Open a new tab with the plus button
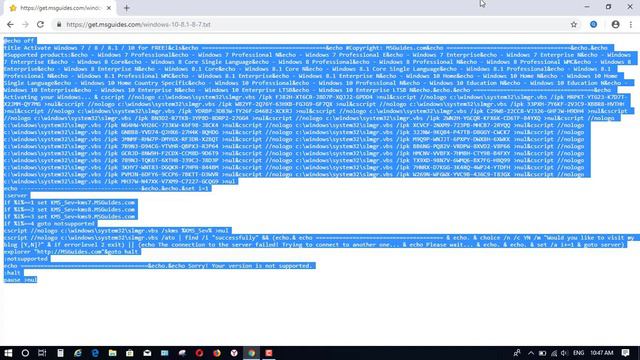 point(127,8)
